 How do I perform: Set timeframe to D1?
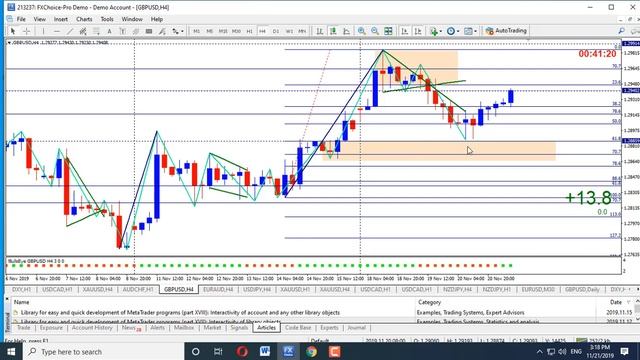click(x=276, y=31)
